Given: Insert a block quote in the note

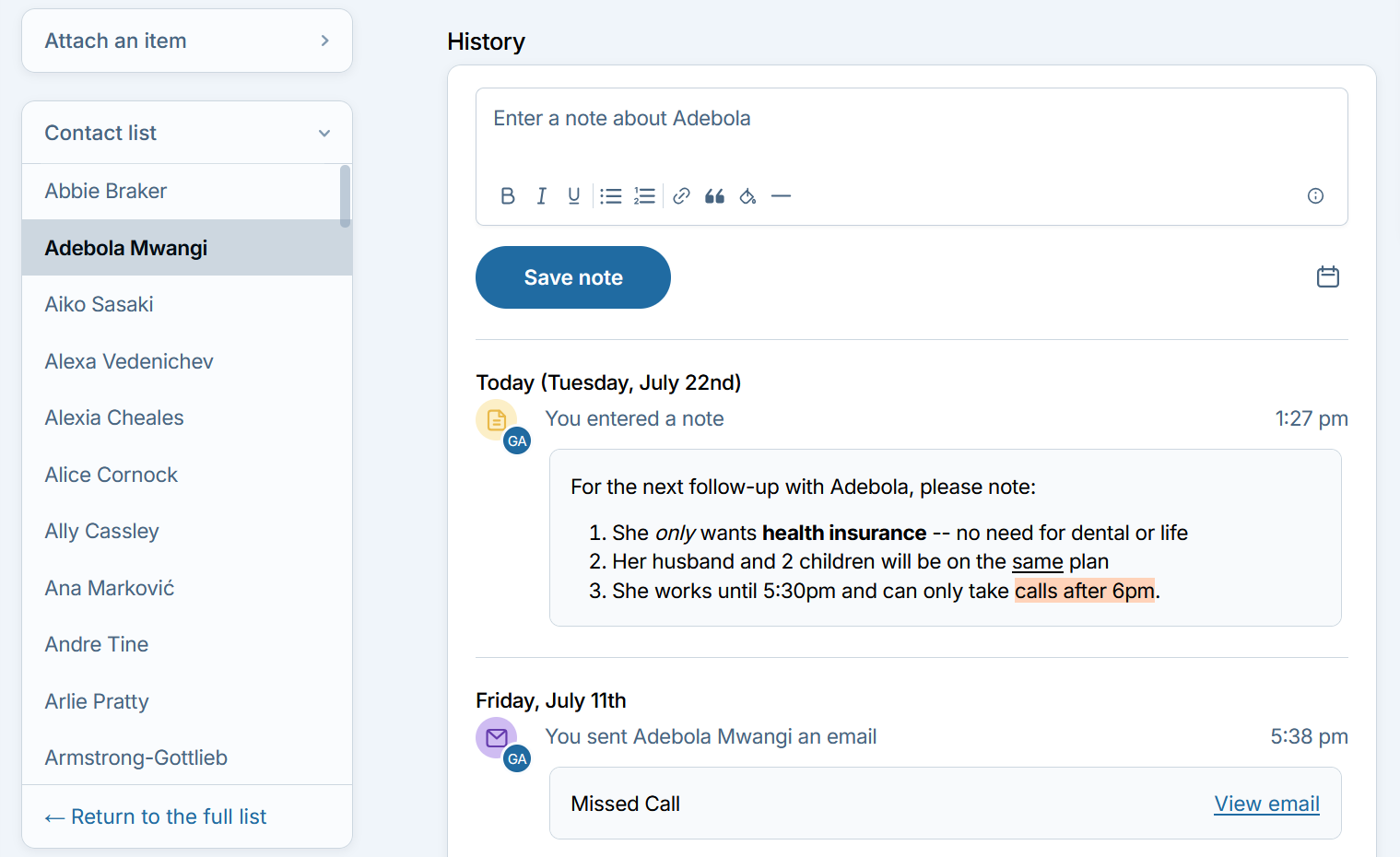Looking at the screenshot, I should pos(714,196).
